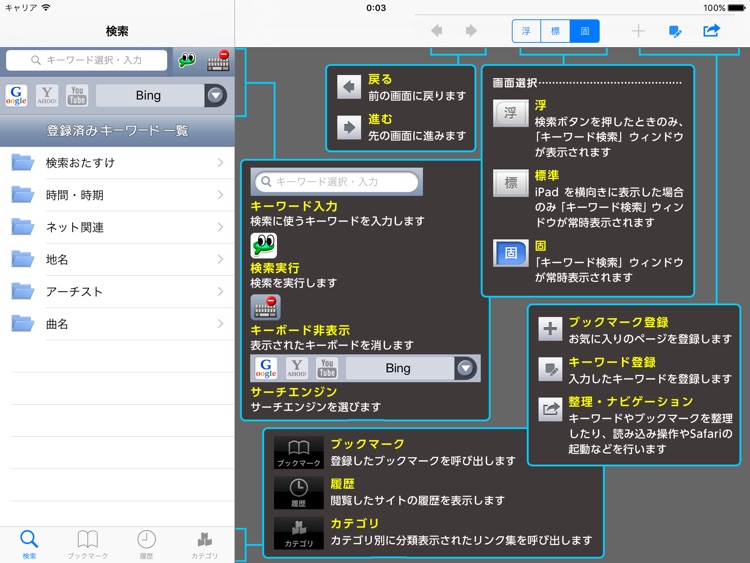Switch to 標 standard screen mode

[555, 31]
